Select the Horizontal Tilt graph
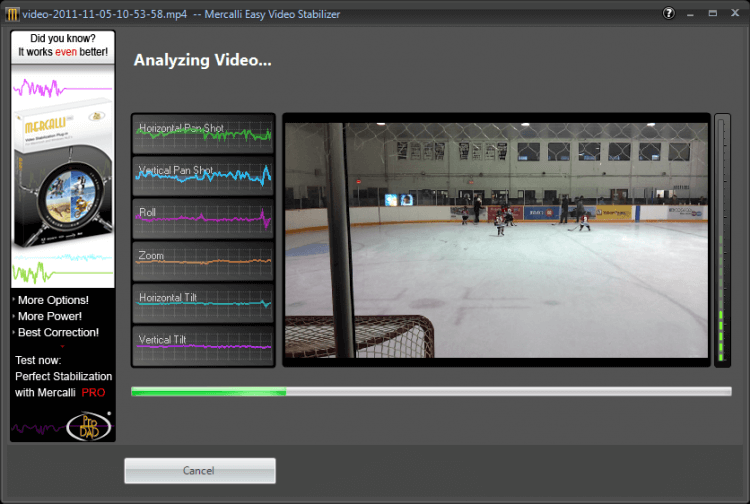Viewport: 750px width, 504px height. (203, 303)
